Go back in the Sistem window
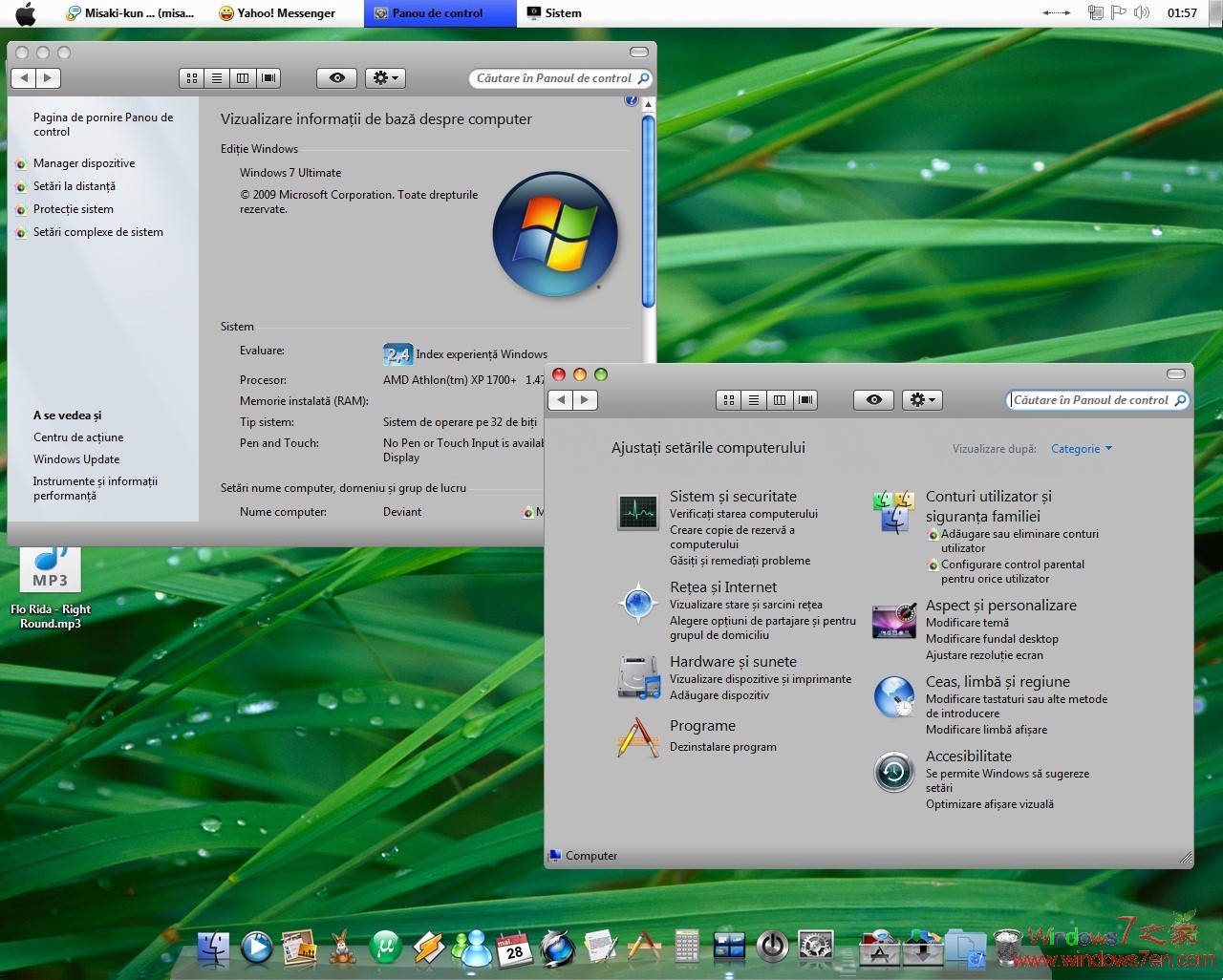 [x=24, y=78]
